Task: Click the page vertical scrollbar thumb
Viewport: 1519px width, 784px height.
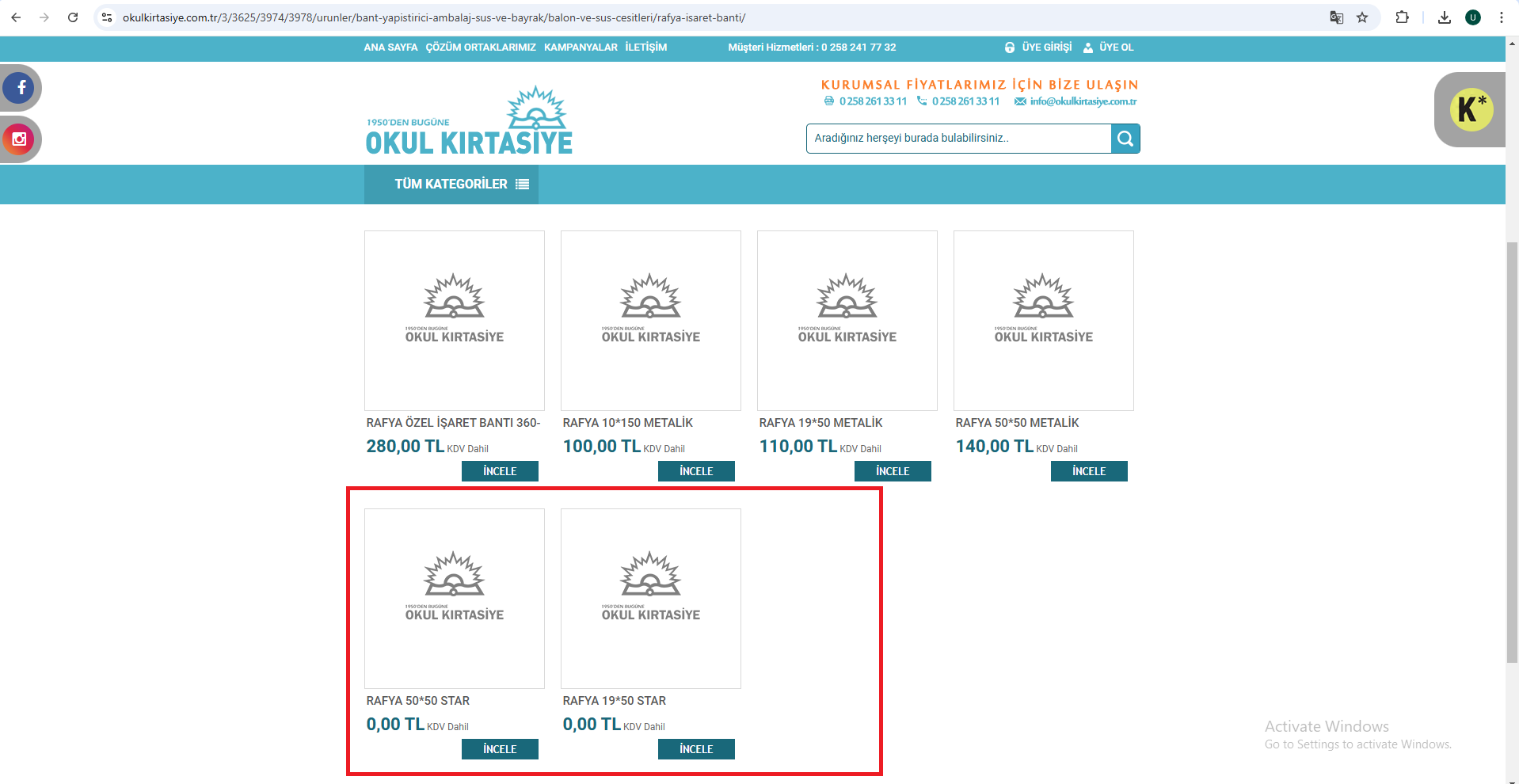Action: (1512, 451)
